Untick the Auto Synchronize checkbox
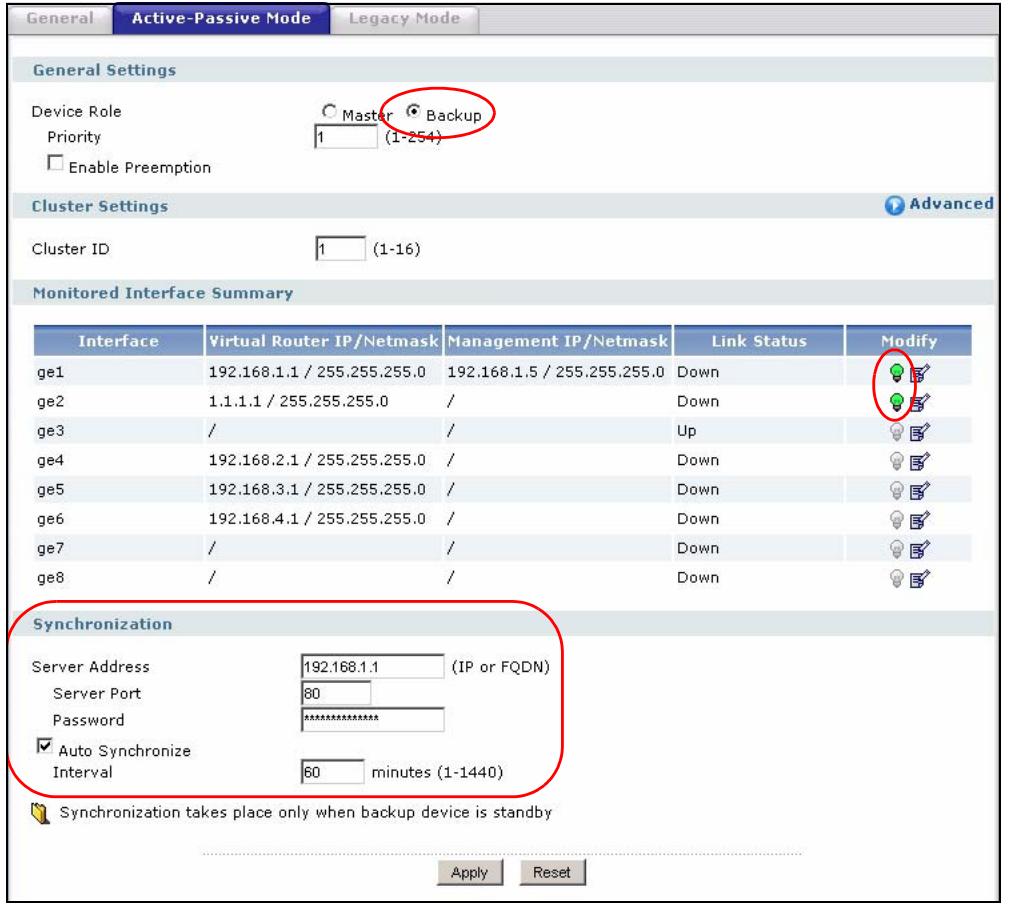The image size is (1009, 906). [44, 746]
